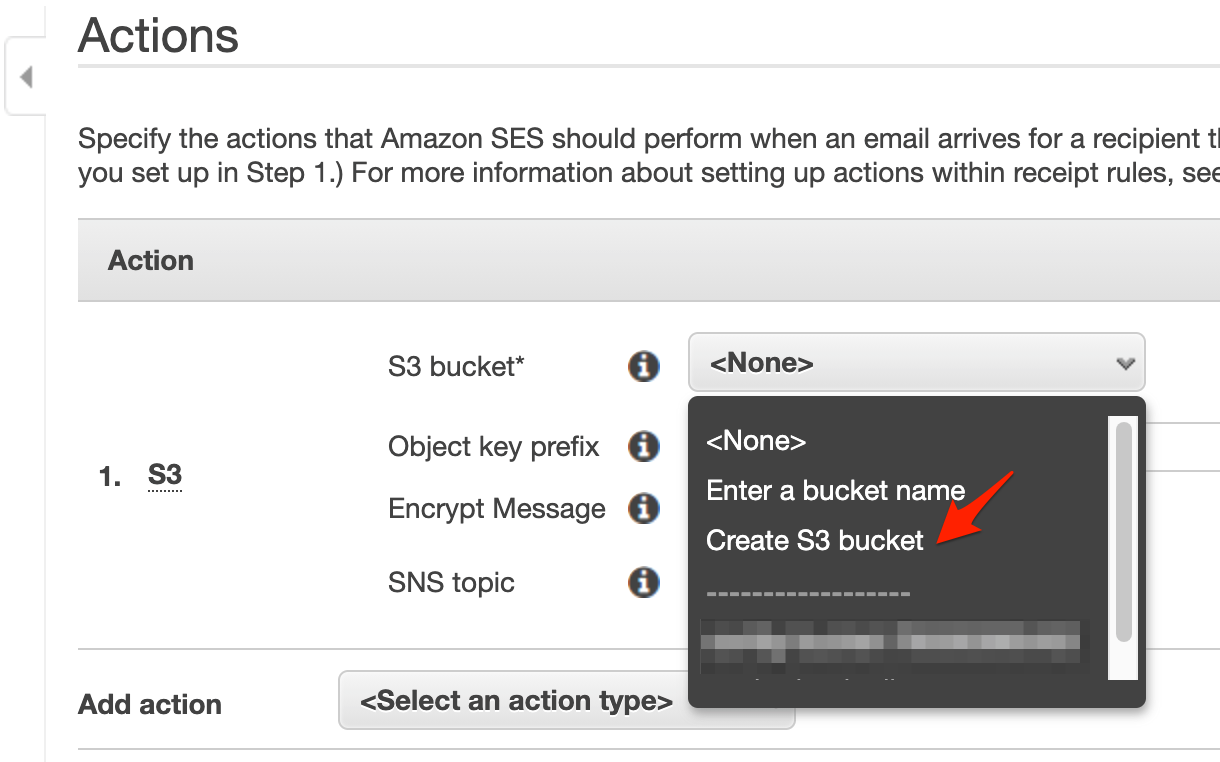Image resolution: width=1220 pixels, height=762 pixels.
Task: Show info for SNS topic field
Action: [x=644, y=582]
